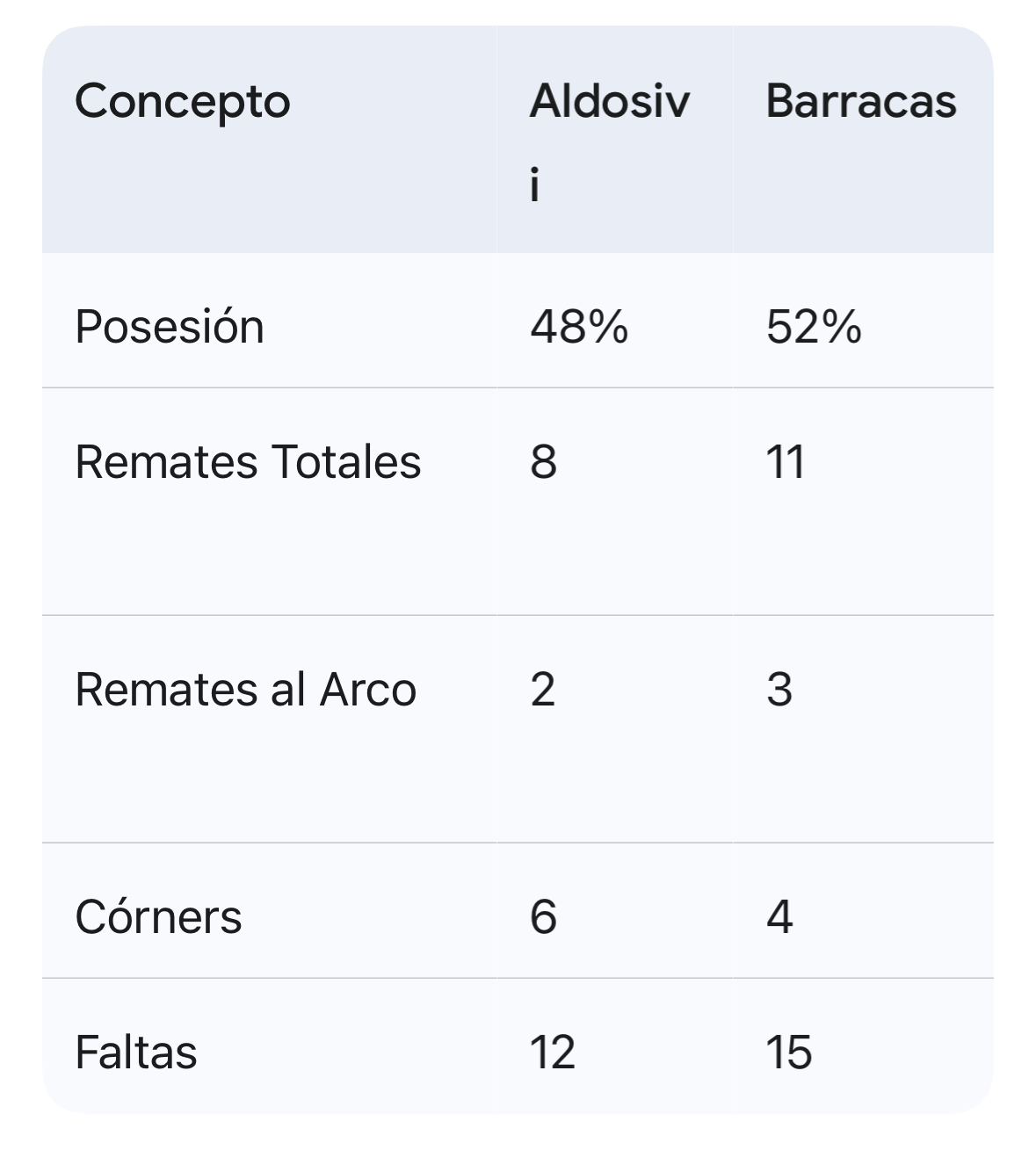Click Barracas's 52% possession value

coord(814,328)
